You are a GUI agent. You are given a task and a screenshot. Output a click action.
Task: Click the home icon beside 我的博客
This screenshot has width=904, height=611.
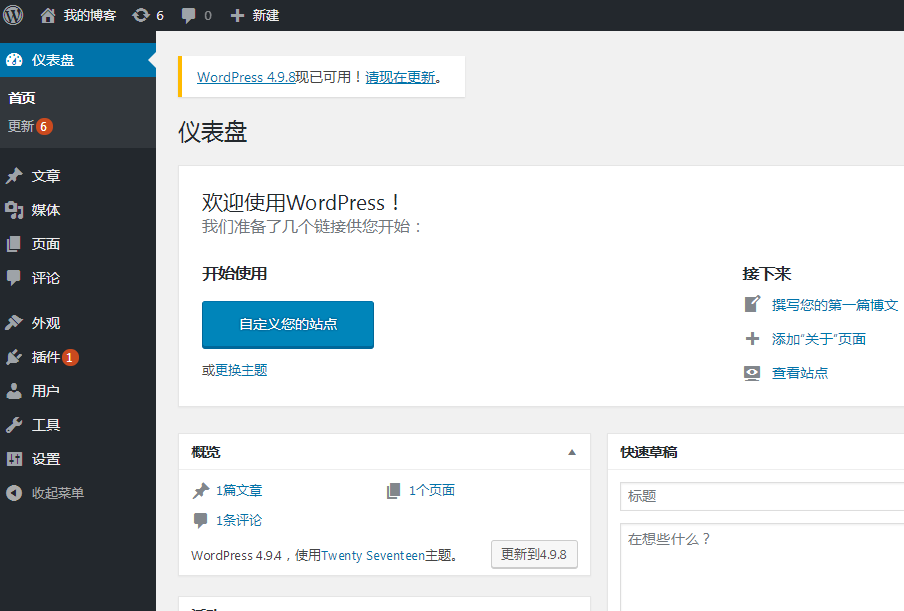coord(48,15)
